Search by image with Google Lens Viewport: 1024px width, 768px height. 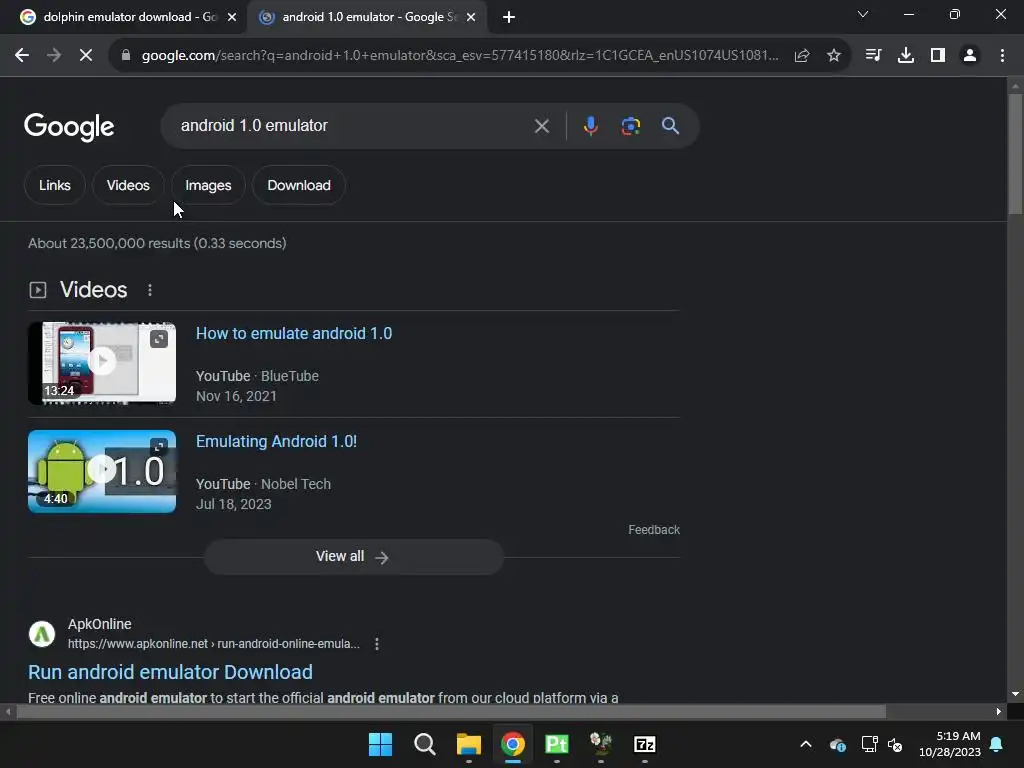[x=630, y=126]
